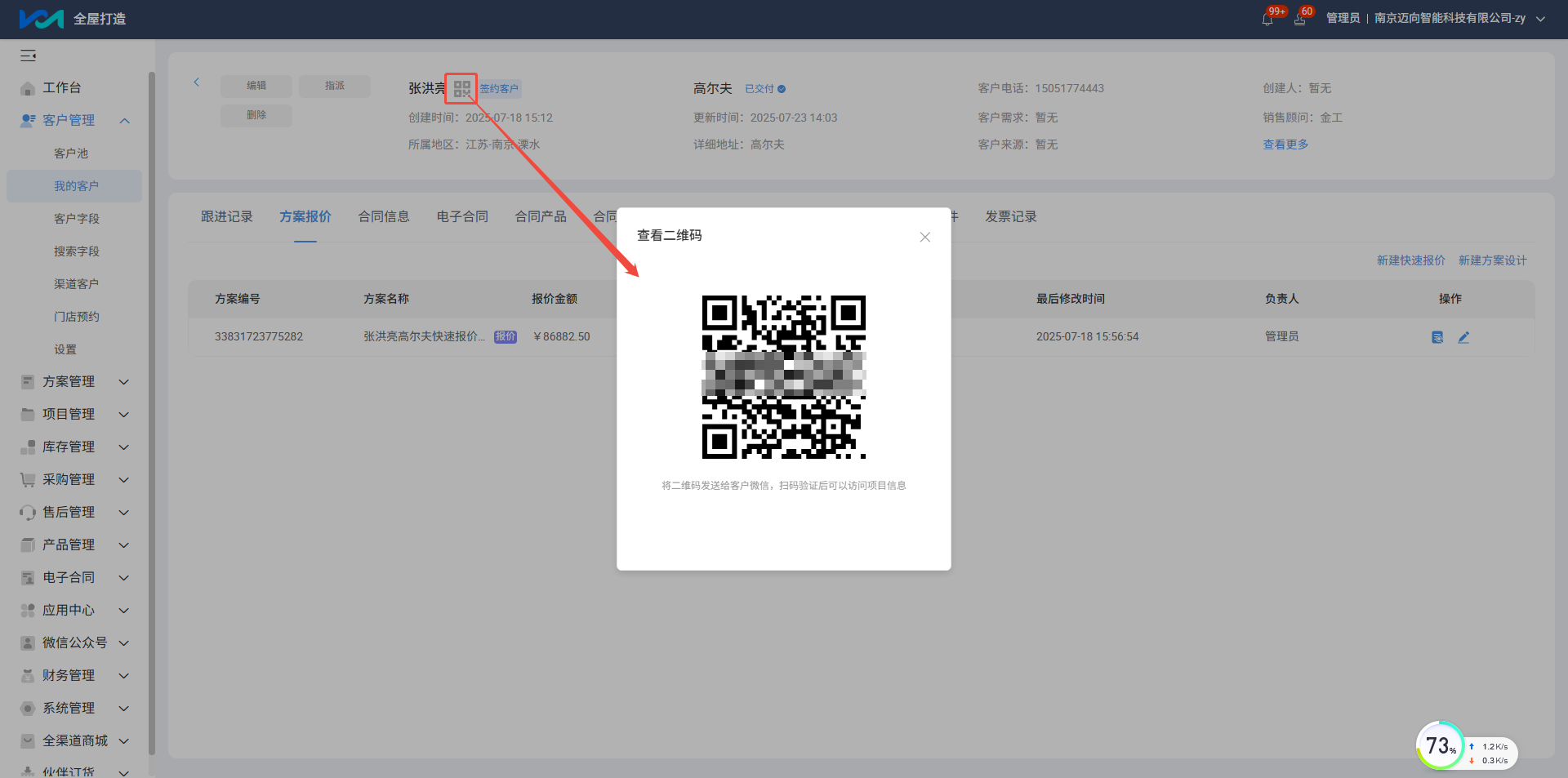Click the QR code image
Viewport: 1568px width, 778px height.
point(784,377)
